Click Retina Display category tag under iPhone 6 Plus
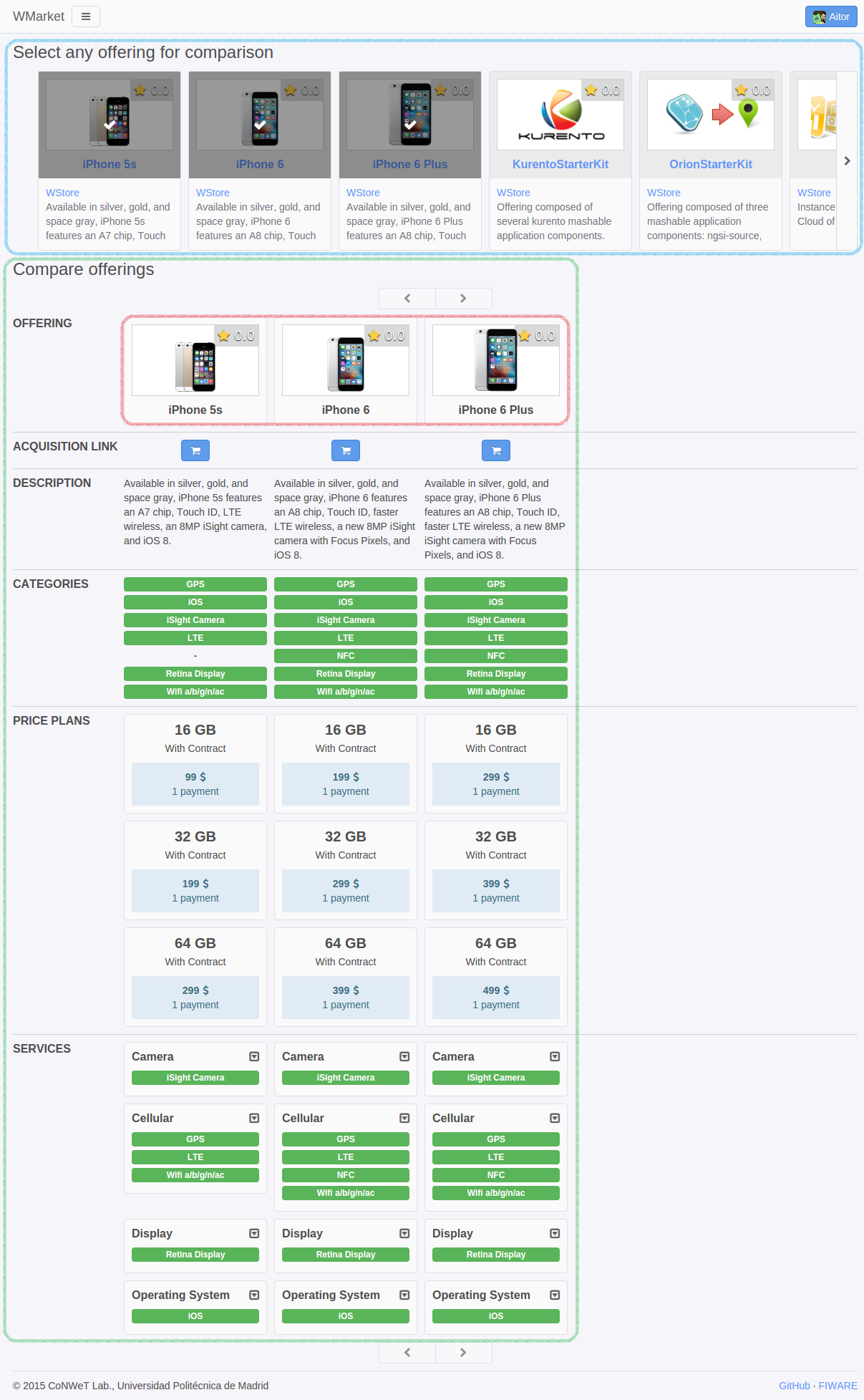 point(496,674)
